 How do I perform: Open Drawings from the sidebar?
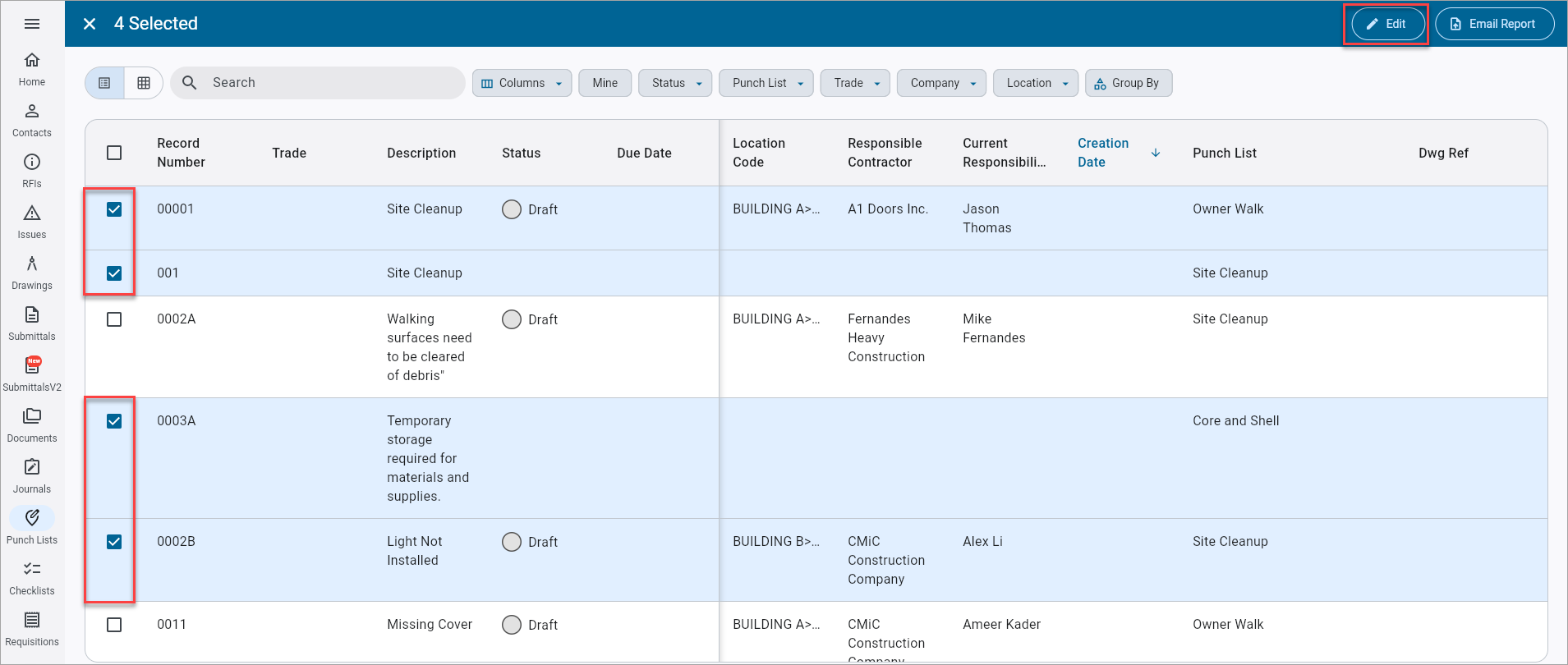tap(32, 273)
